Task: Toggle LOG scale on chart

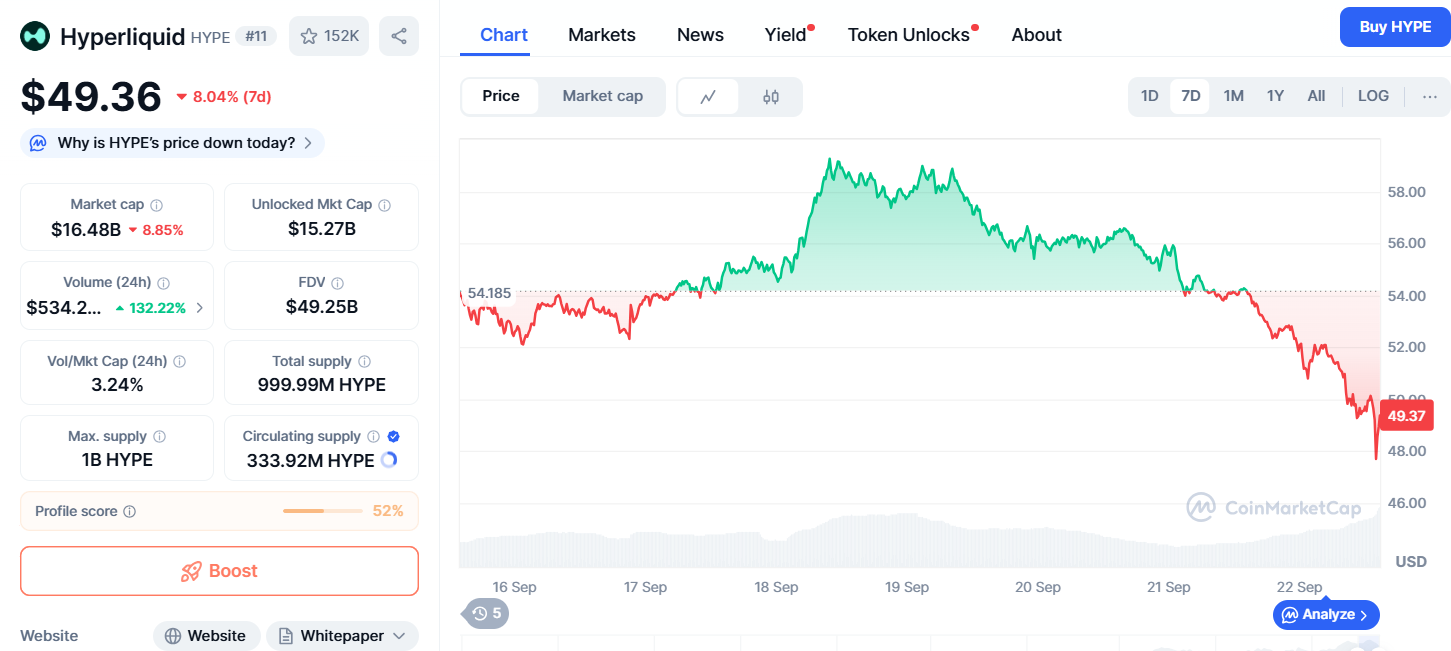Action: point(1373,96)
